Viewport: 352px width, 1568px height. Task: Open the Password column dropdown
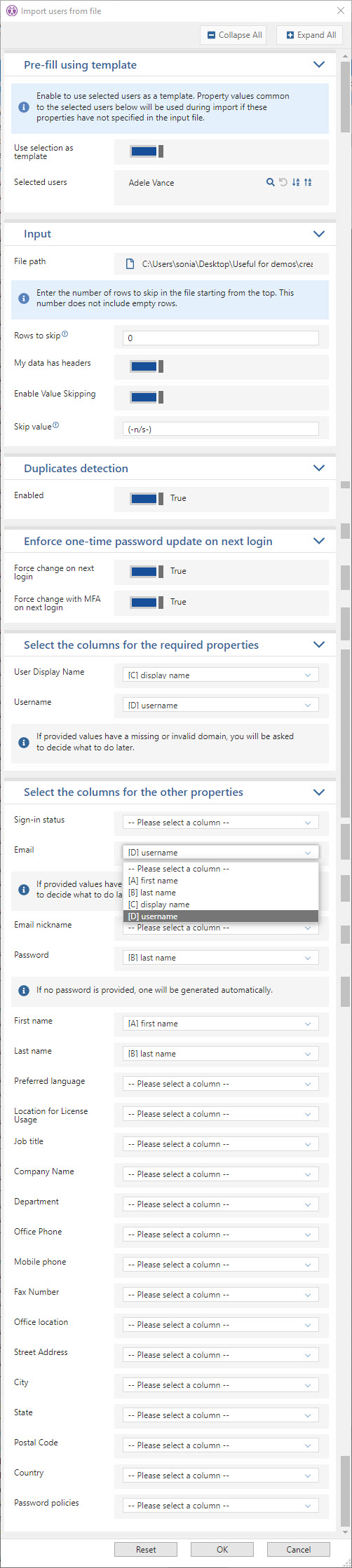click(x=221, y=958)
